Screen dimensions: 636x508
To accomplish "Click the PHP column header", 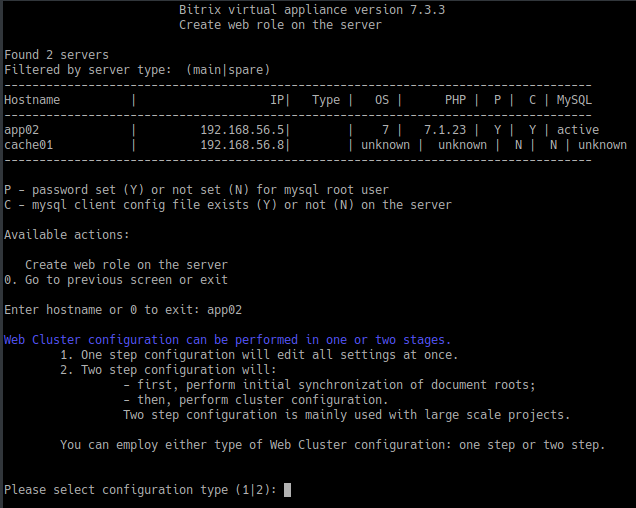I will click(x=455, y=100).
